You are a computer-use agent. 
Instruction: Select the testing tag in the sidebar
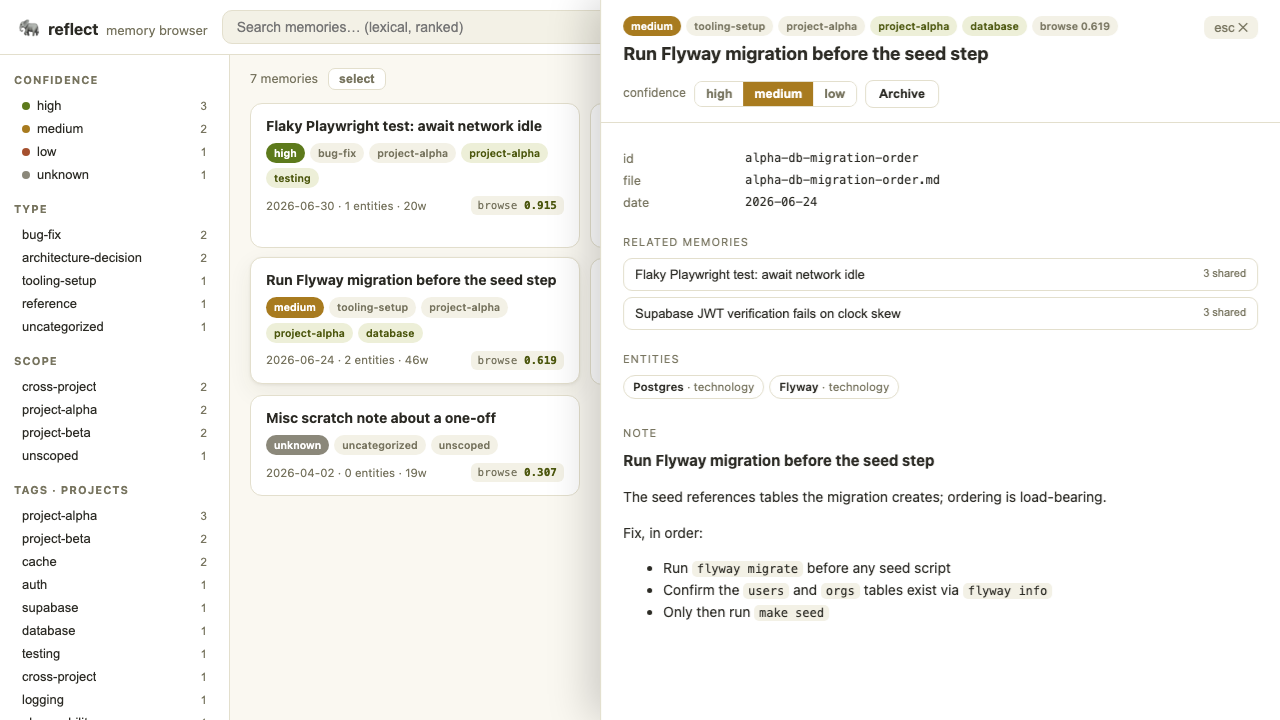coord(114,654)
